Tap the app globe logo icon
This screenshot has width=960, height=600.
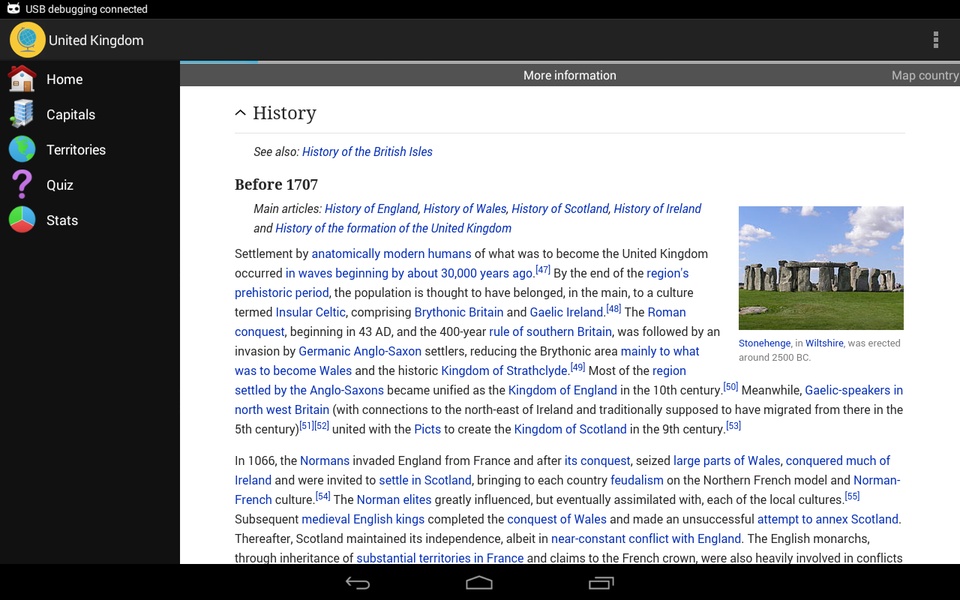[27, 40]
